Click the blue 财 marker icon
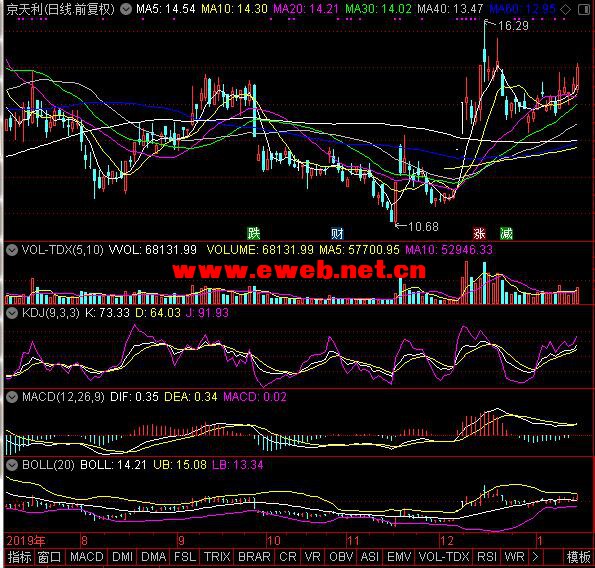The height and width of the screenshot is (568, 595). (337, 233)
